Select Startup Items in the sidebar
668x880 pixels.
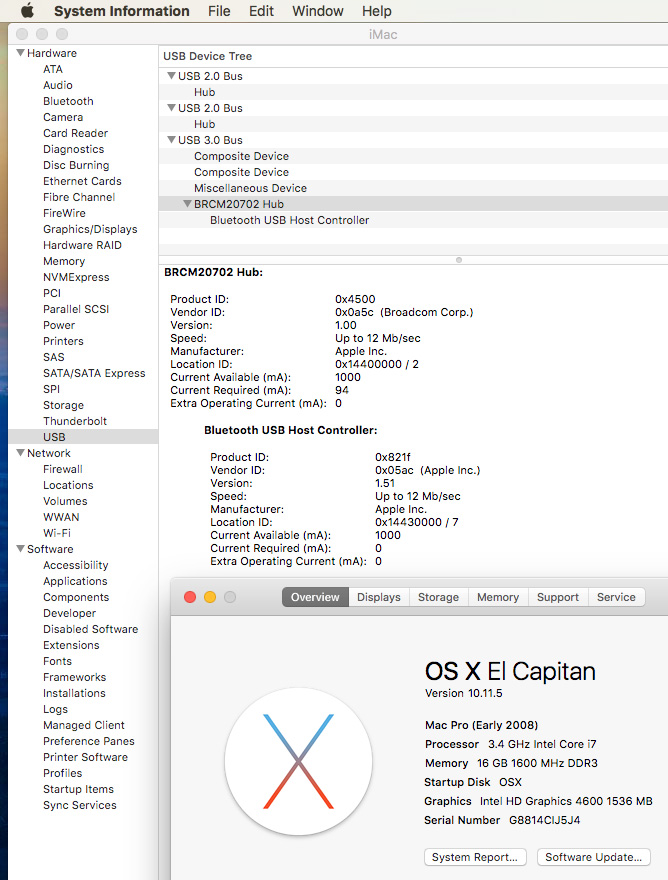point(78,789)
